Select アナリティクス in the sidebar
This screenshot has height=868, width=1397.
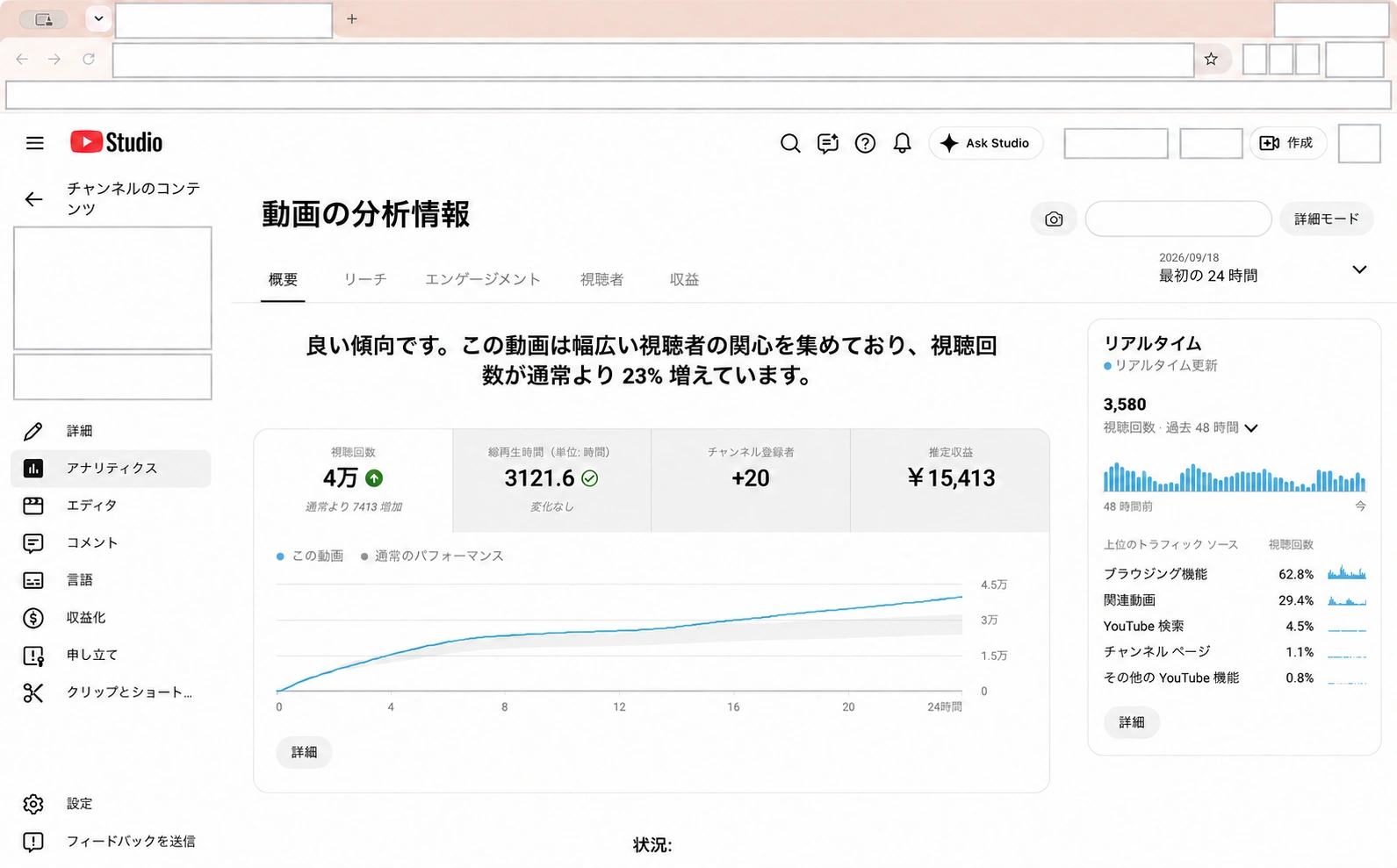click(112, 469)
